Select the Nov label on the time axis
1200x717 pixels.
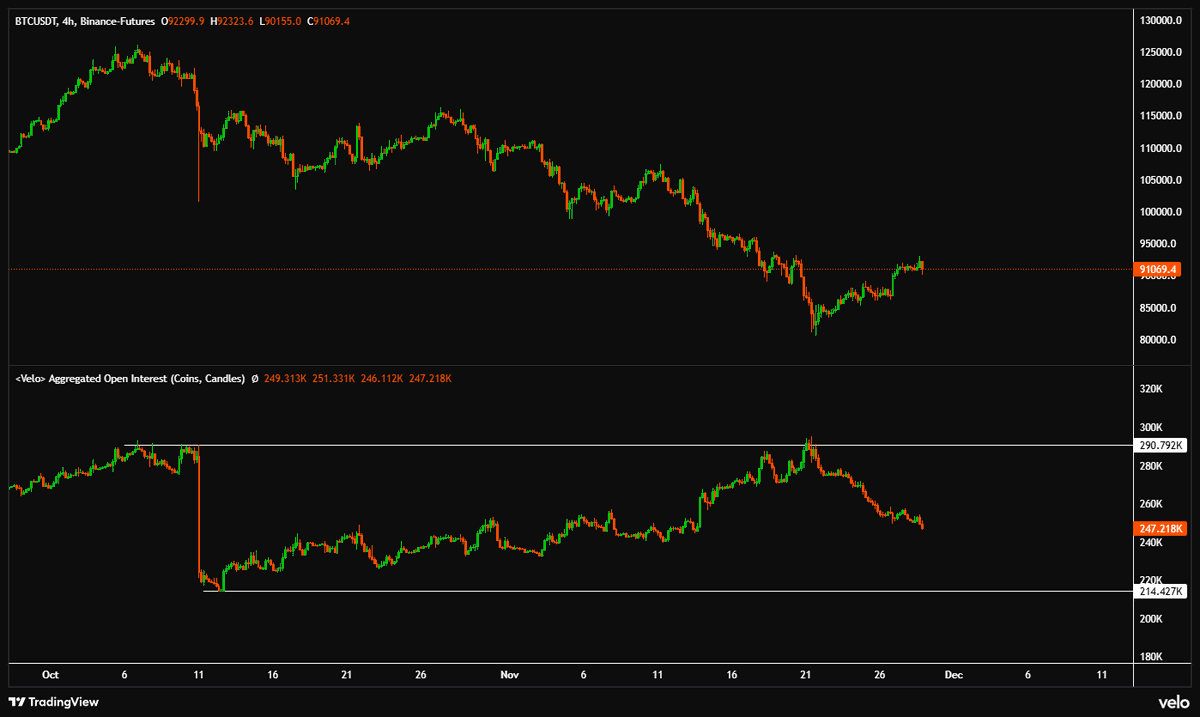click(508, 675)
